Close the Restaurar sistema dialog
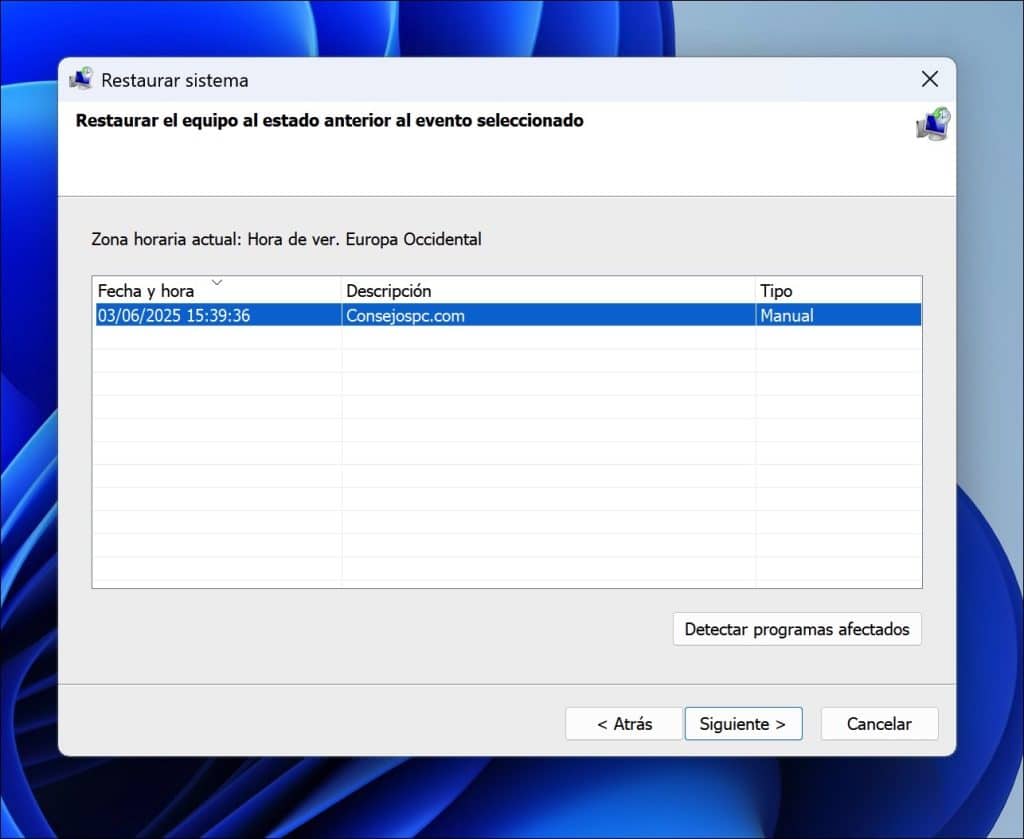This screenshot has width=1024, height=839. (x=929, y=80)
